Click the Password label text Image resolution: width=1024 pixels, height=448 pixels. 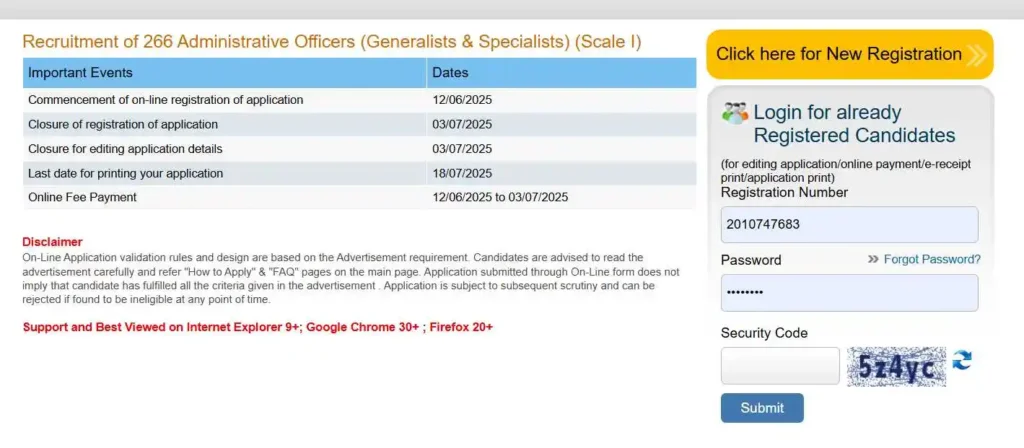[x=751, y=260]
